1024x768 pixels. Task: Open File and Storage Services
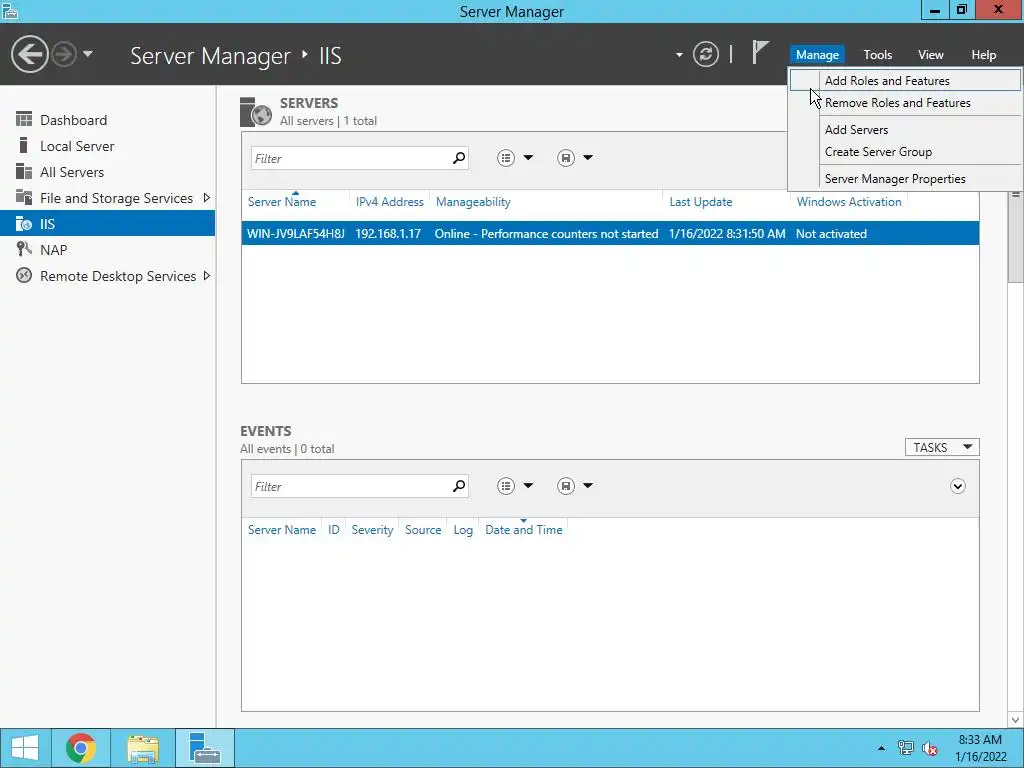tap(108, 198)
